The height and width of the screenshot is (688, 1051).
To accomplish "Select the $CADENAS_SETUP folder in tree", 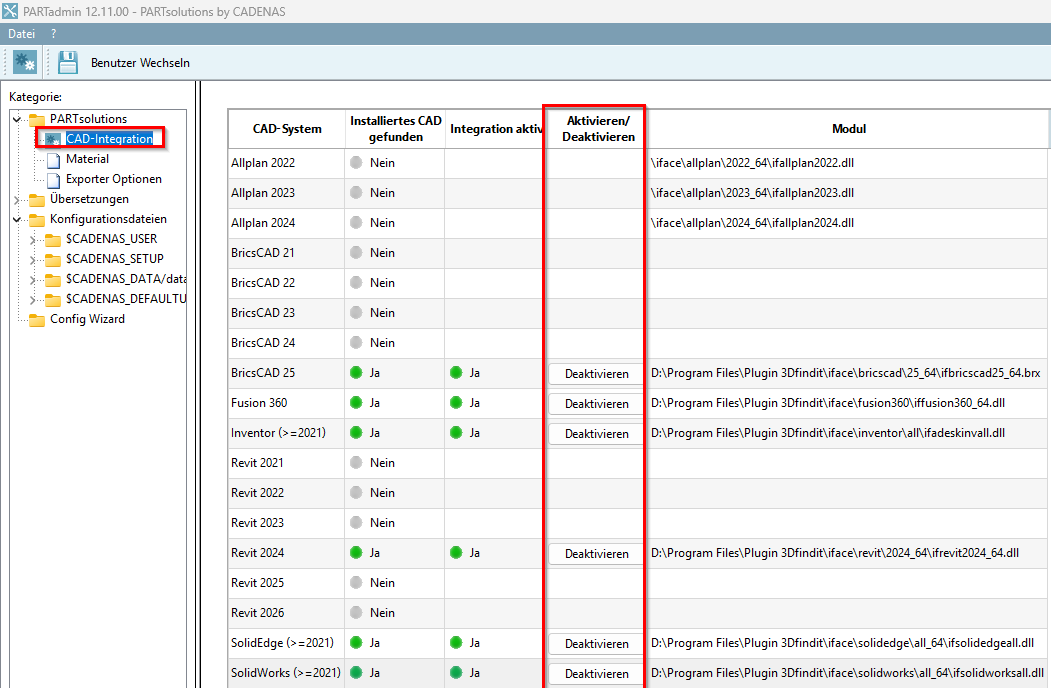I will click(114, 259).
